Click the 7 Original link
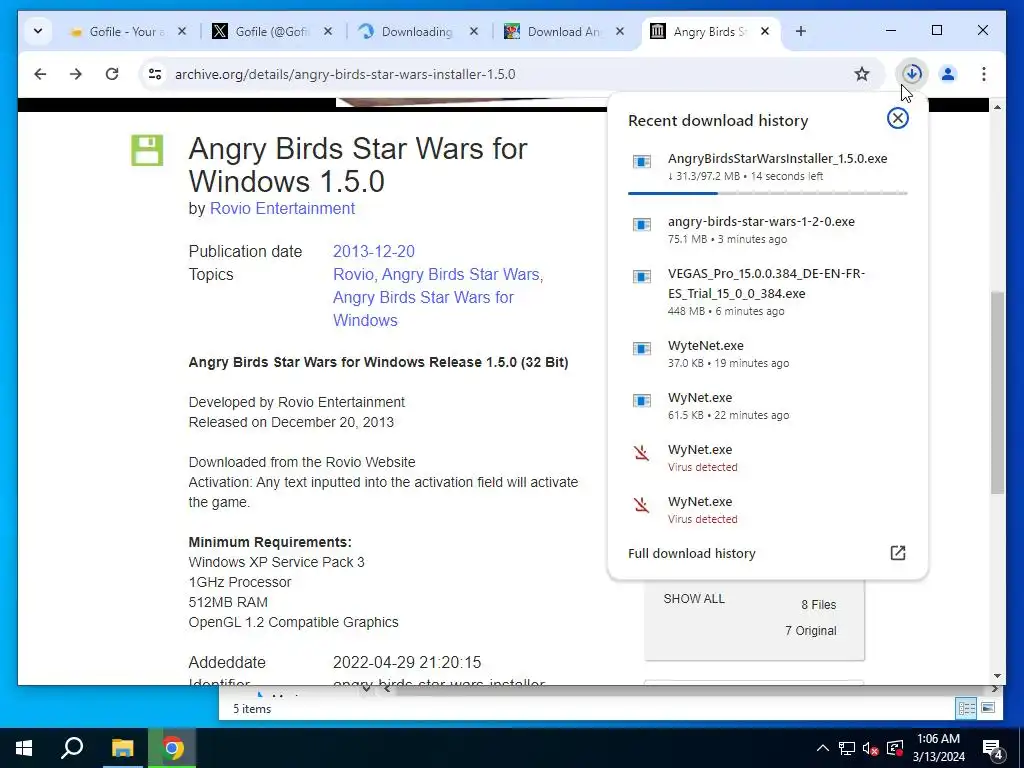The image size is (1024, 768). click(810, 631)
